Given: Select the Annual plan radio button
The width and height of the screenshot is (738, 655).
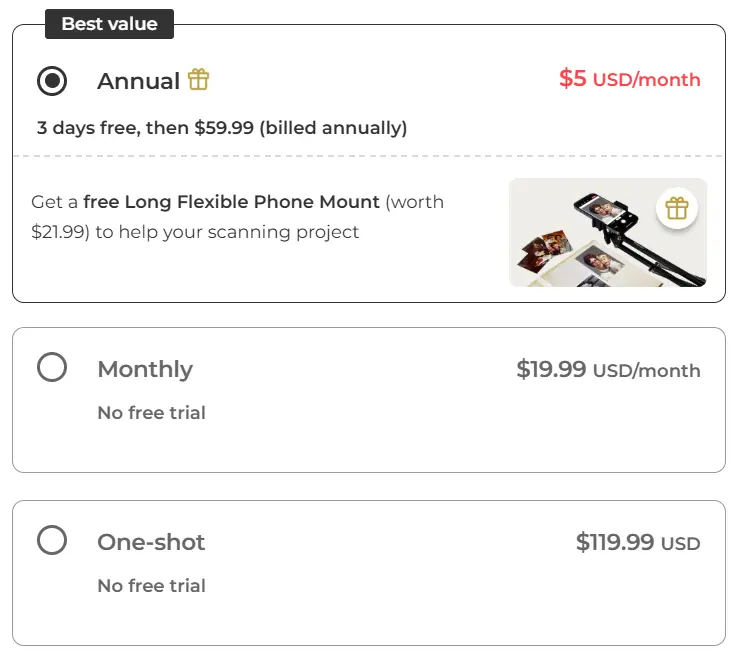Looking at the screenshot, I should pyautogui.click(x=52, y=81).
